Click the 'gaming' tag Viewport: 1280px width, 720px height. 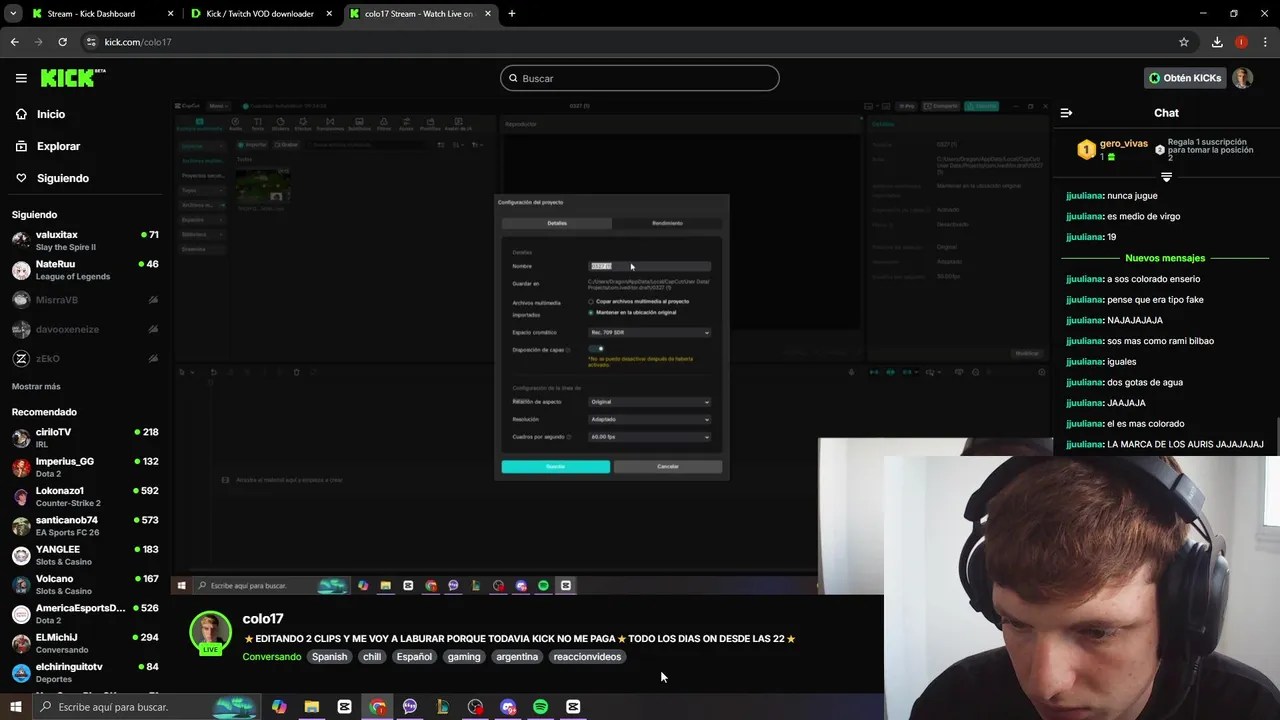(464, 657)
